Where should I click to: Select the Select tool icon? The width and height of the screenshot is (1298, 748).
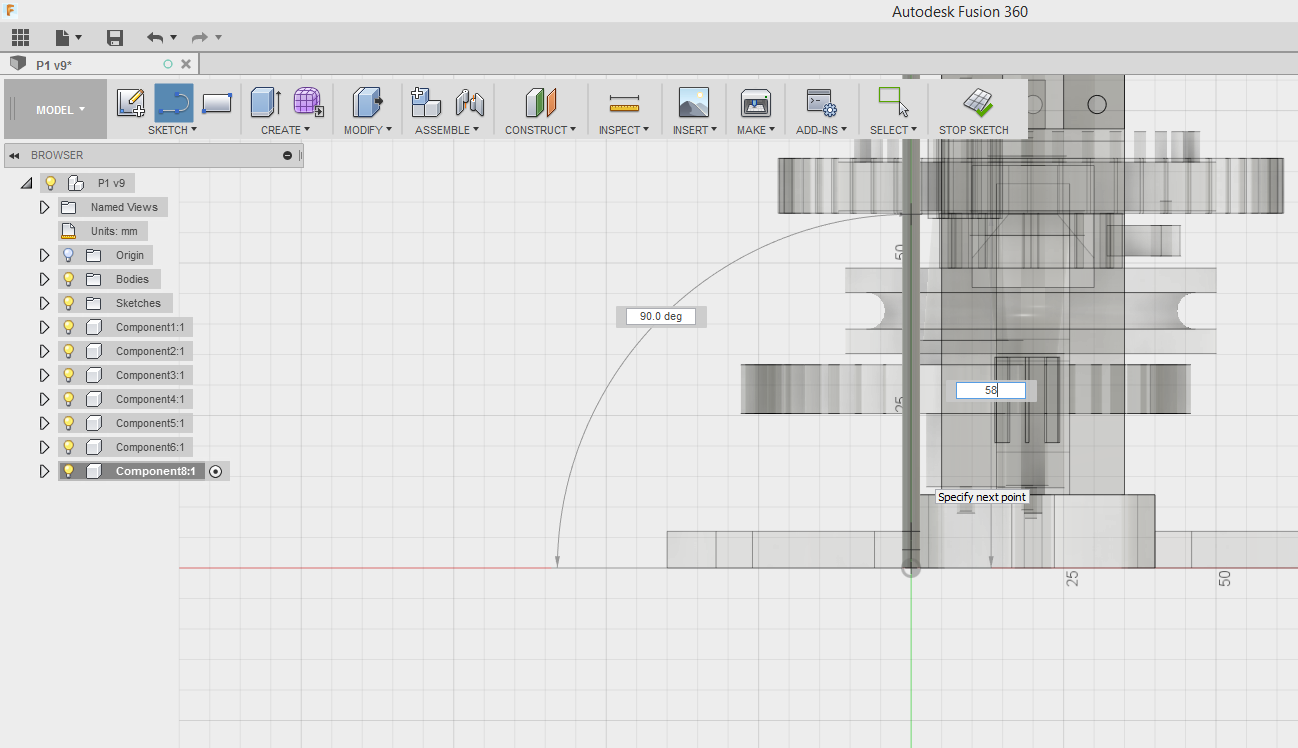tap(893, 102)
